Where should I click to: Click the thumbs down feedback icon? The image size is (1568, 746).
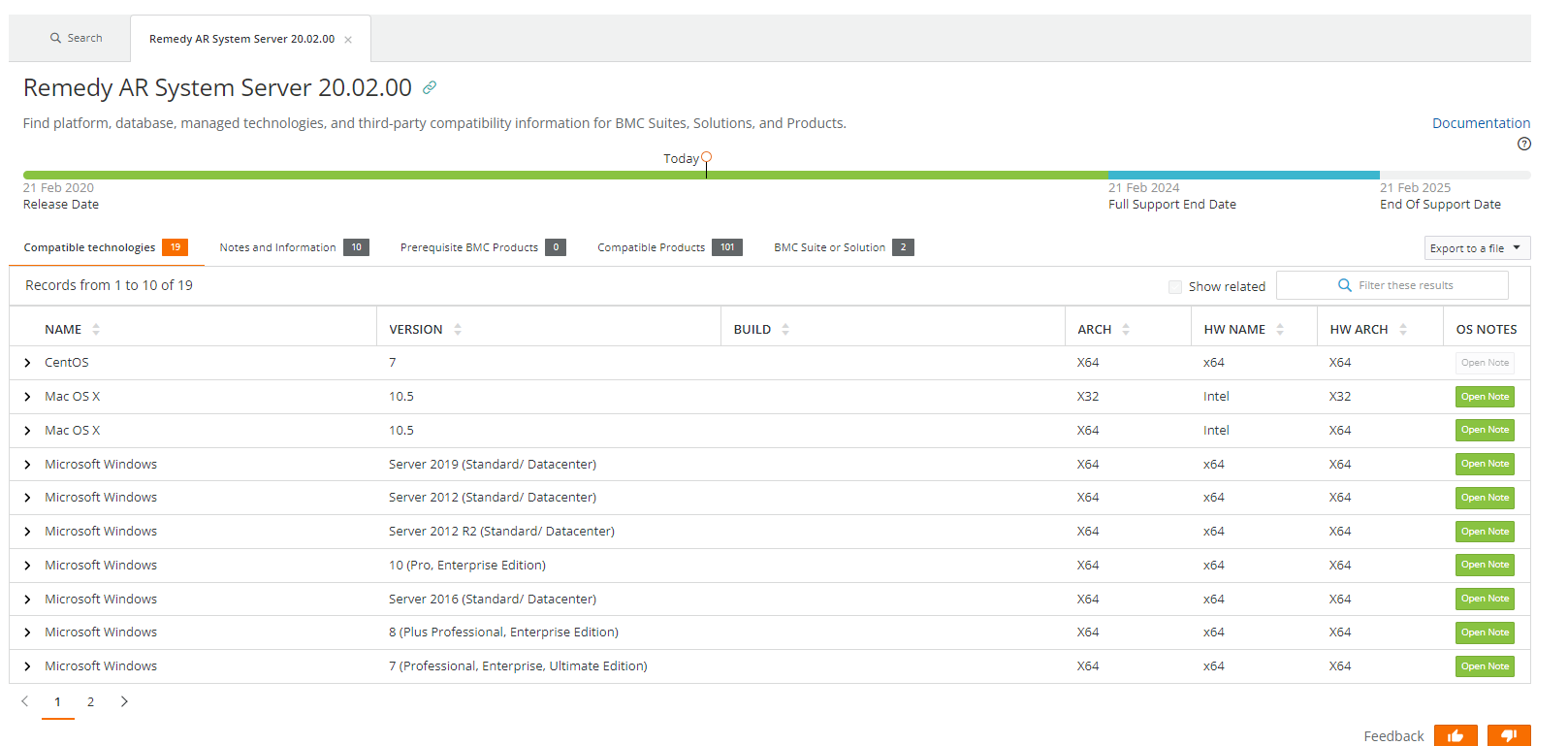[x=1508, y=735]
